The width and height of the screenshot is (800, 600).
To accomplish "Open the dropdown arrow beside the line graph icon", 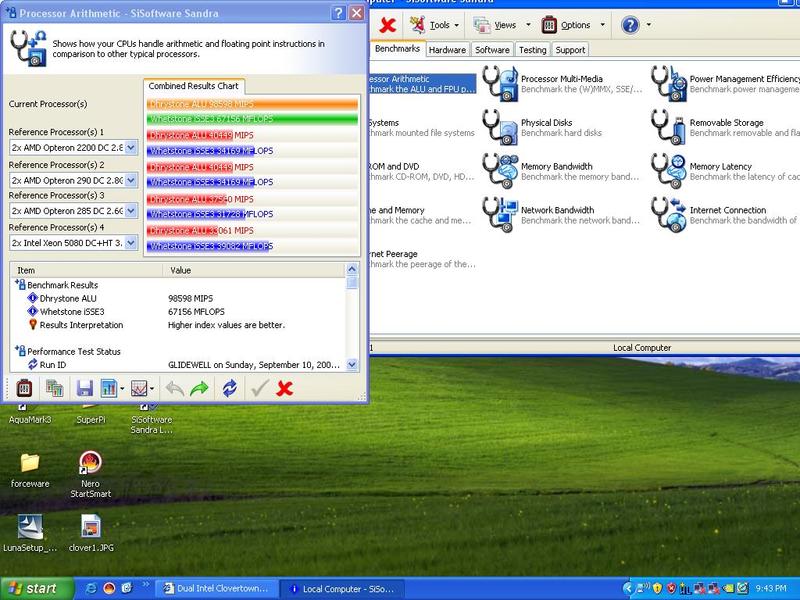I will click(x=153, y=389).
